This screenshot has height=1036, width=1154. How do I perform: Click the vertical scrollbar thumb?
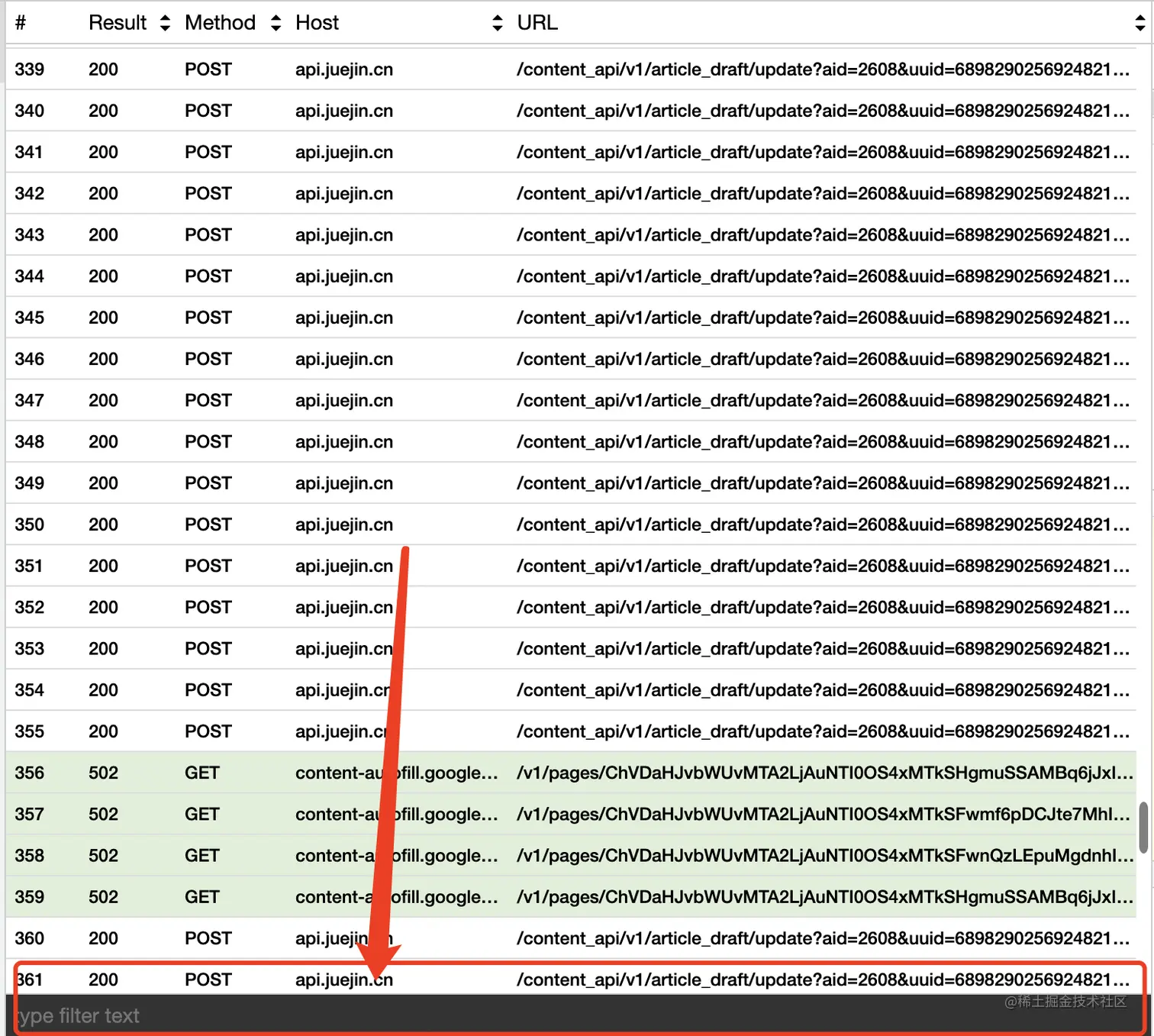click(x=1143, y=828)
